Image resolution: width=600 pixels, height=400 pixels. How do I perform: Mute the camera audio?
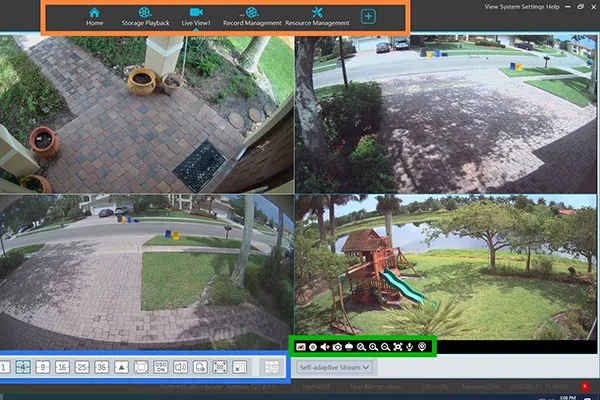click(x=325, y=346)
